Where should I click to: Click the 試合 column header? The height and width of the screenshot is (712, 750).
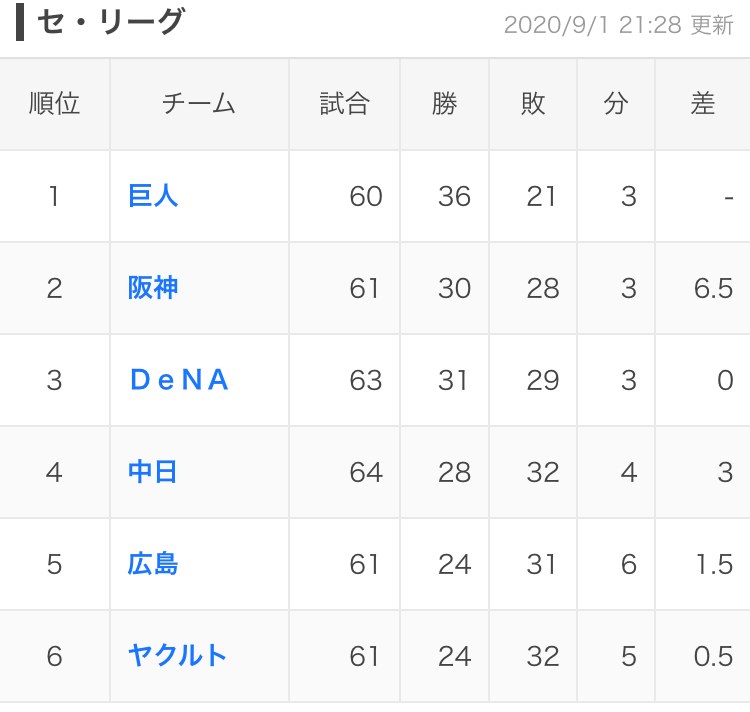(x=345, y=104)
